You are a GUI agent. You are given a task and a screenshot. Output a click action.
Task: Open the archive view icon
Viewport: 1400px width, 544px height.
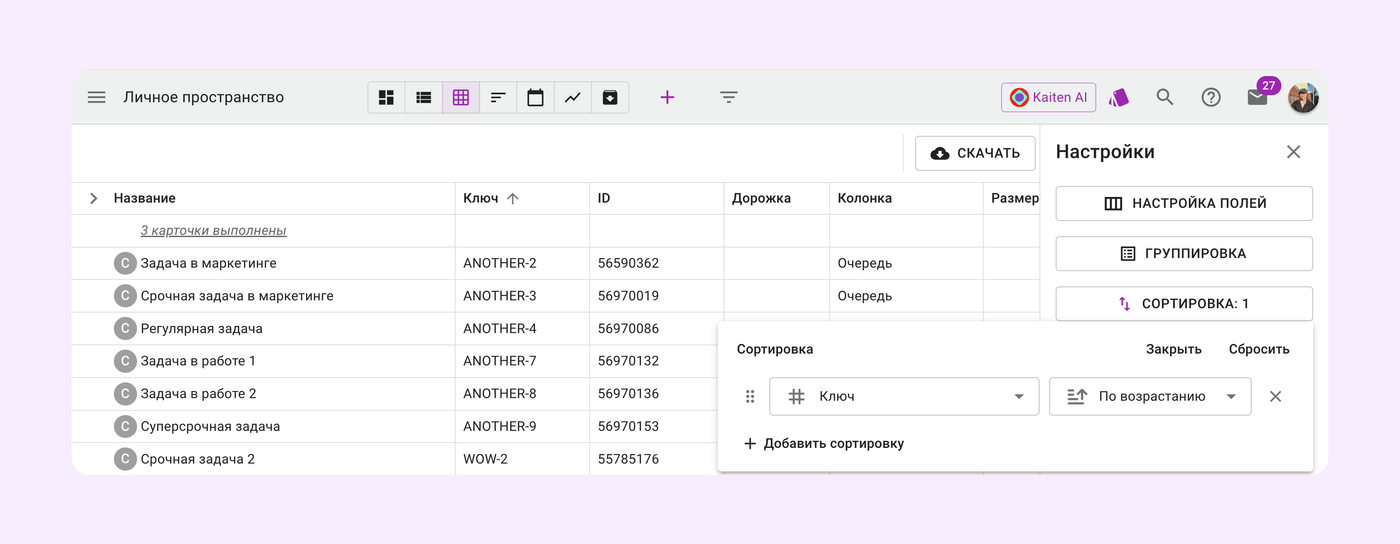(609, 97)
